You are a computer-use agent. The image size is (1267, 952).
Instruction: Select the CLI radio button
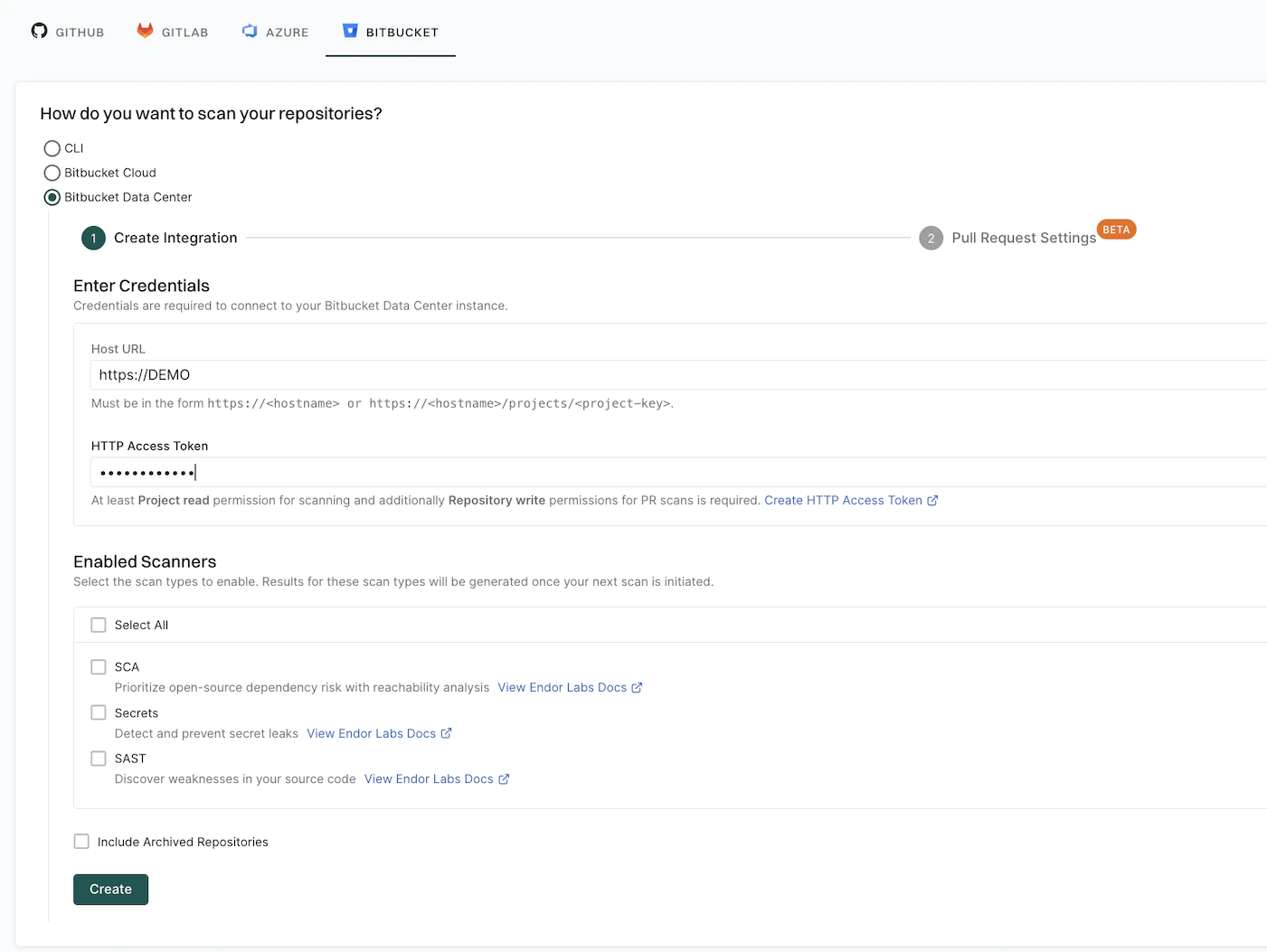coord(52,148)
